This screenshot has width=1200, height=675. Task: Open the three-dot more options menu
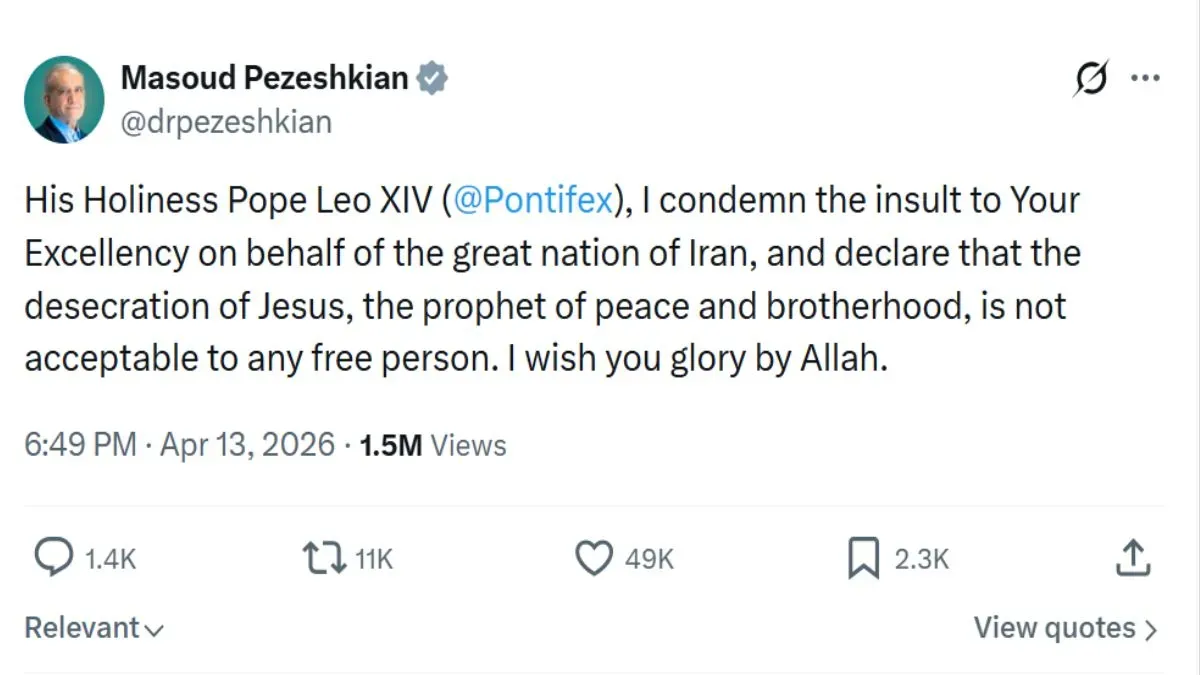(1145, 78)
